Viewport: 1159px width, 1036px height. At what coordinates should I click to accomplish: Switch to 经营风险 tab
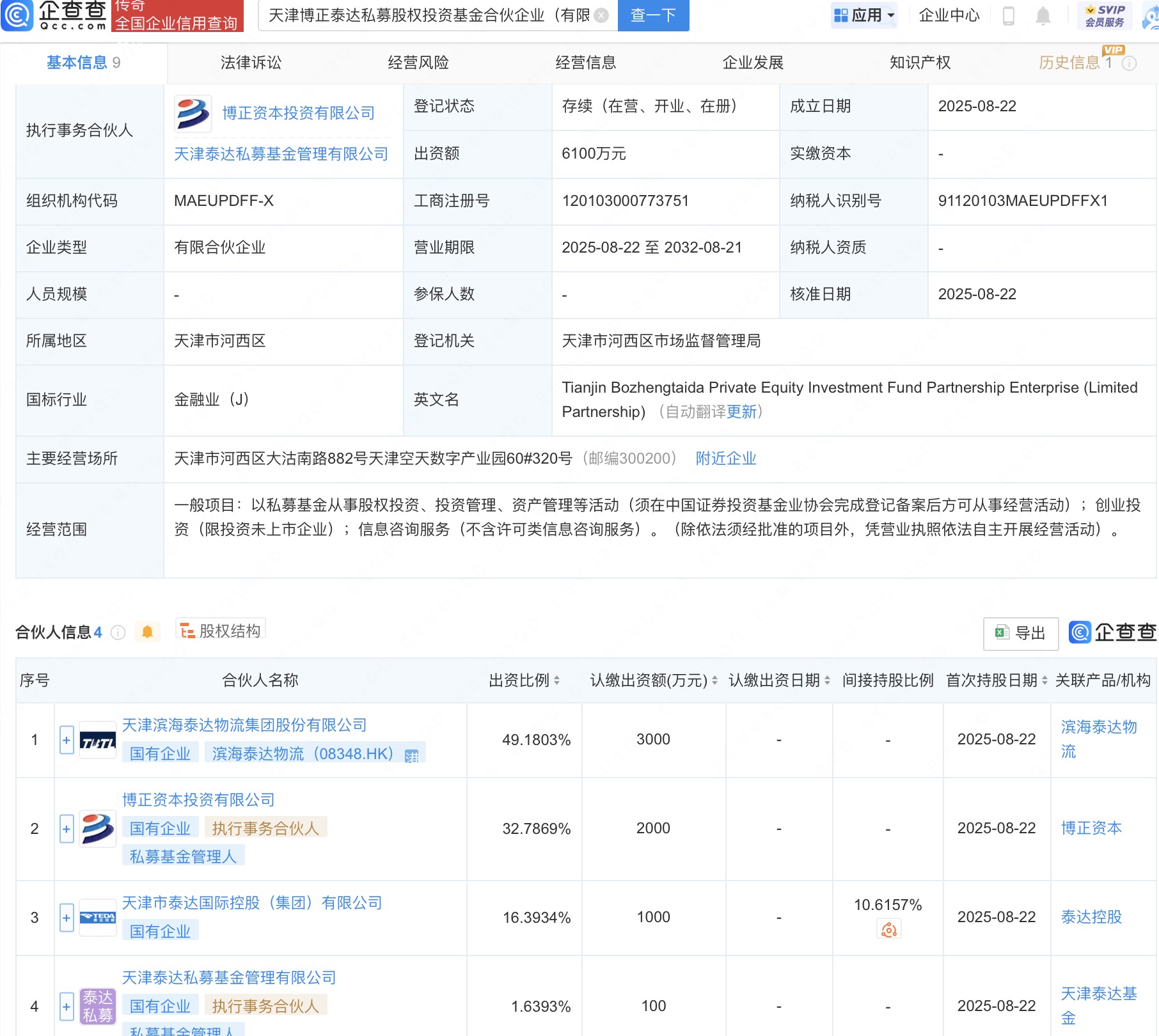(x=418, y=63)
